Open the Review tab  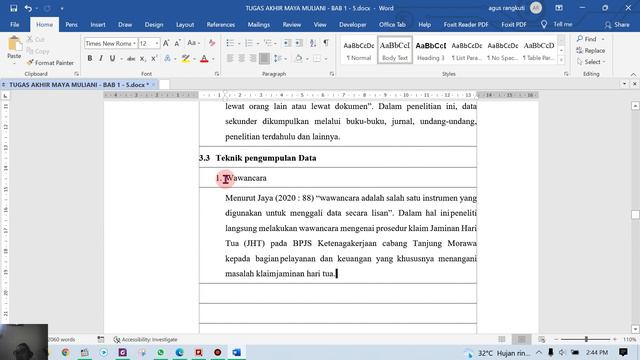(291, 24)
